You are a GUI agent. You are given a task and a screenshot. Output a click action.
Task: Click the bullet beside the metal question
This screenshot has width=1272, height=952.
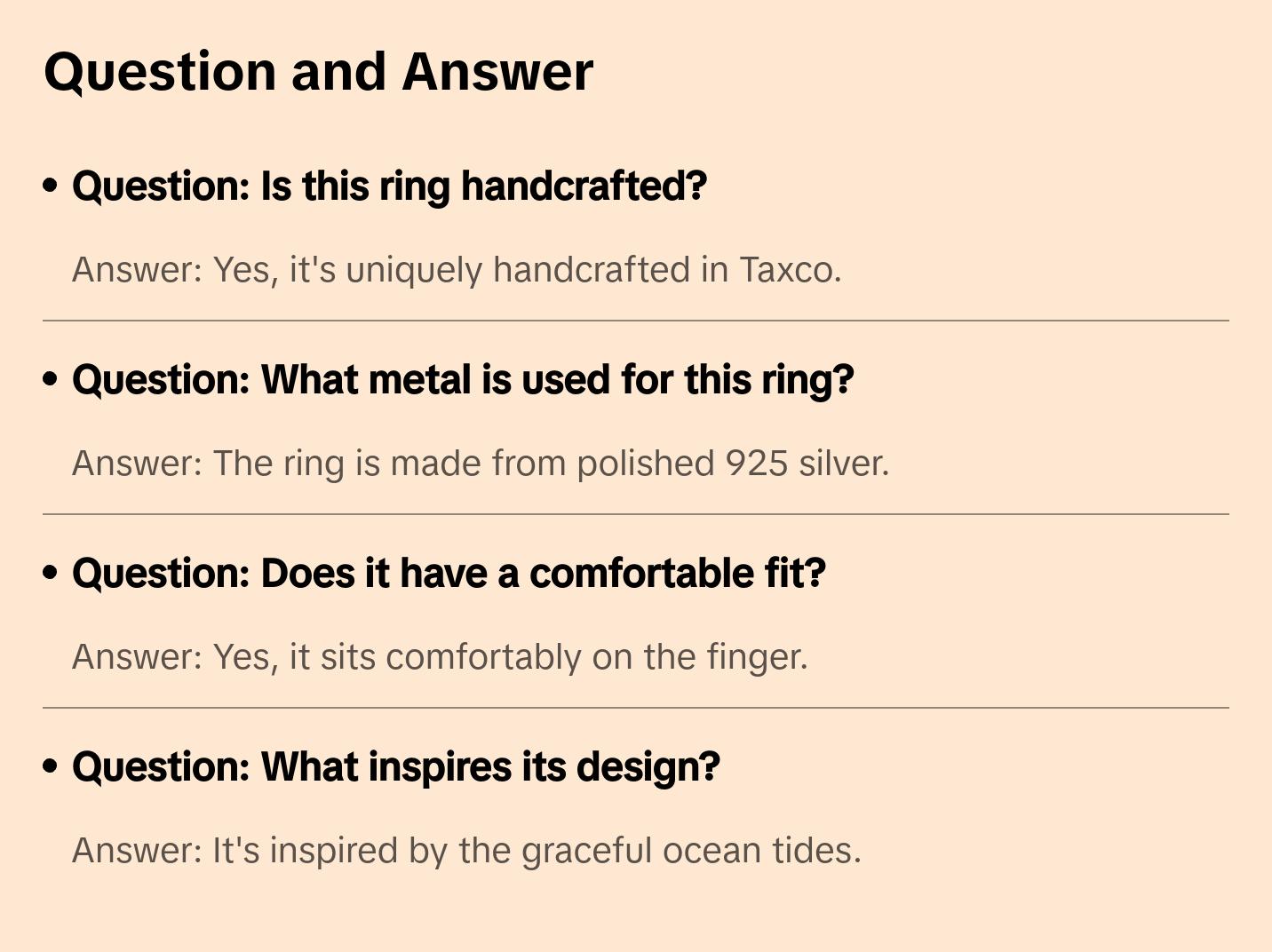click(x=51, y=379)
